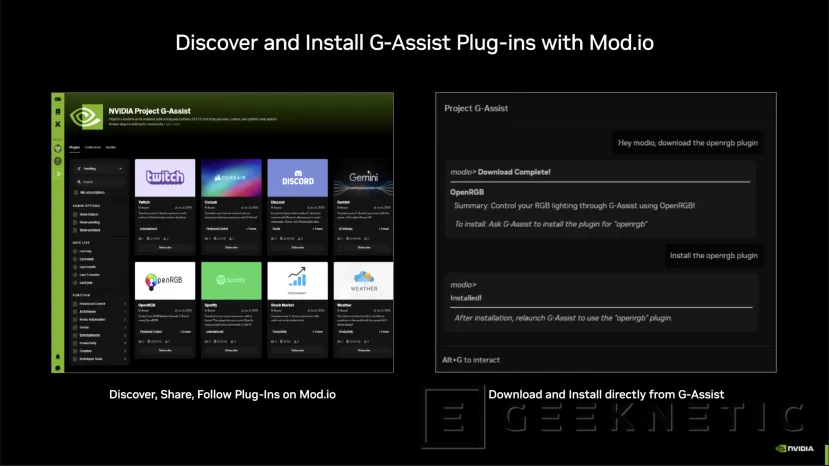This screenshot has height=466, width=829.
Task: Open the Spotify plugin thumbnail
Action: point(231,281)
